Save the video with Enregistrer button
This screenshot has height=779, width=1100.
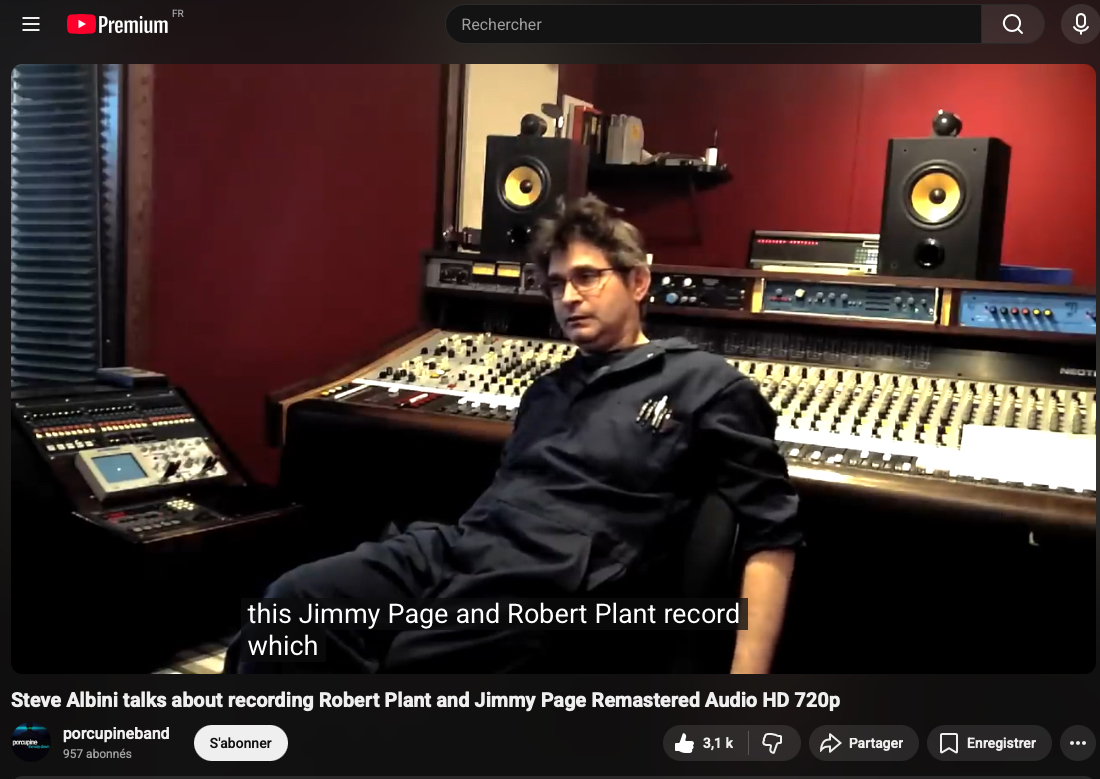pos(988,743)
